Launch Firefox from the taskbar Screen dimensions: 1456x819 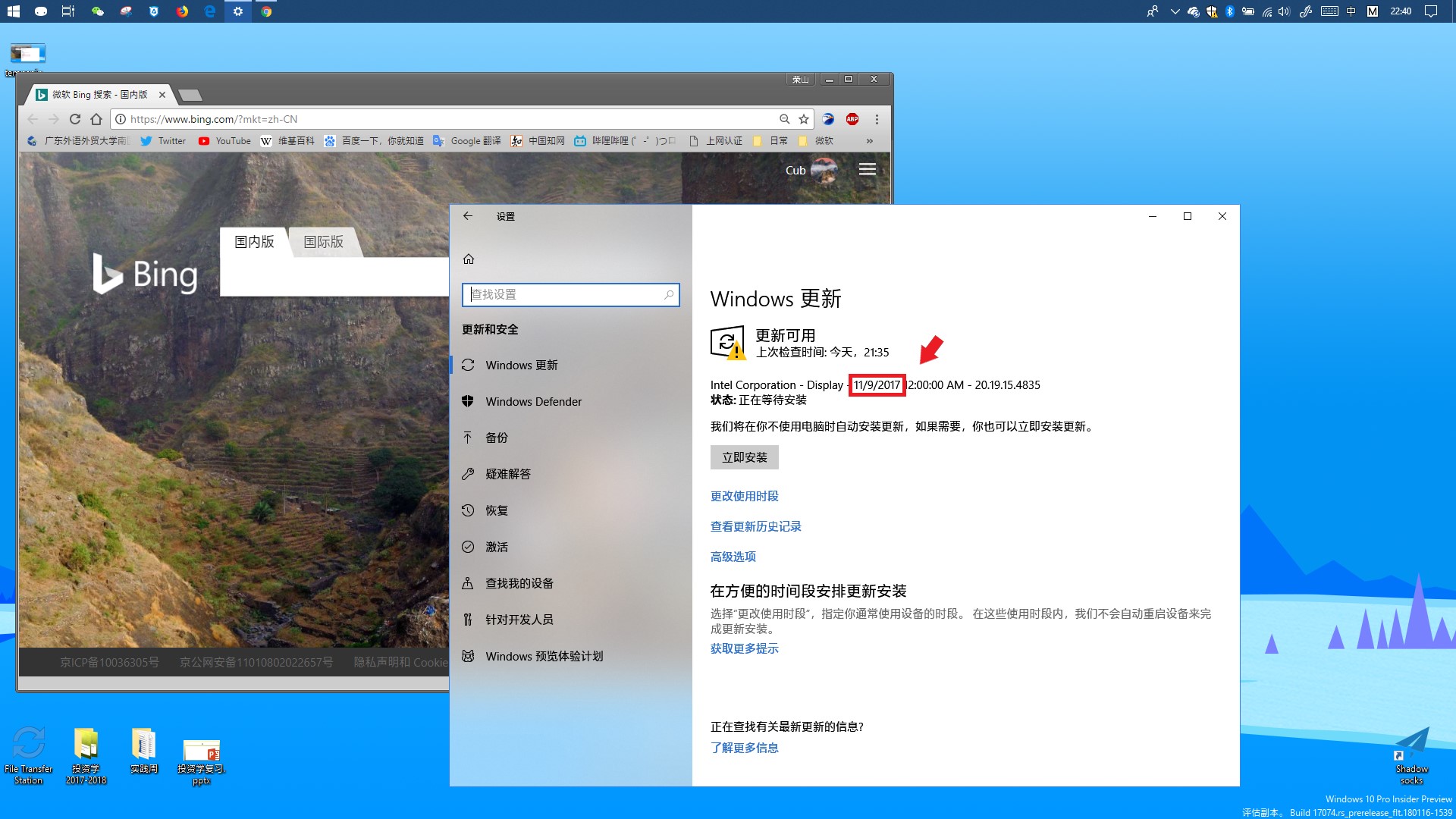coord(182,11)
